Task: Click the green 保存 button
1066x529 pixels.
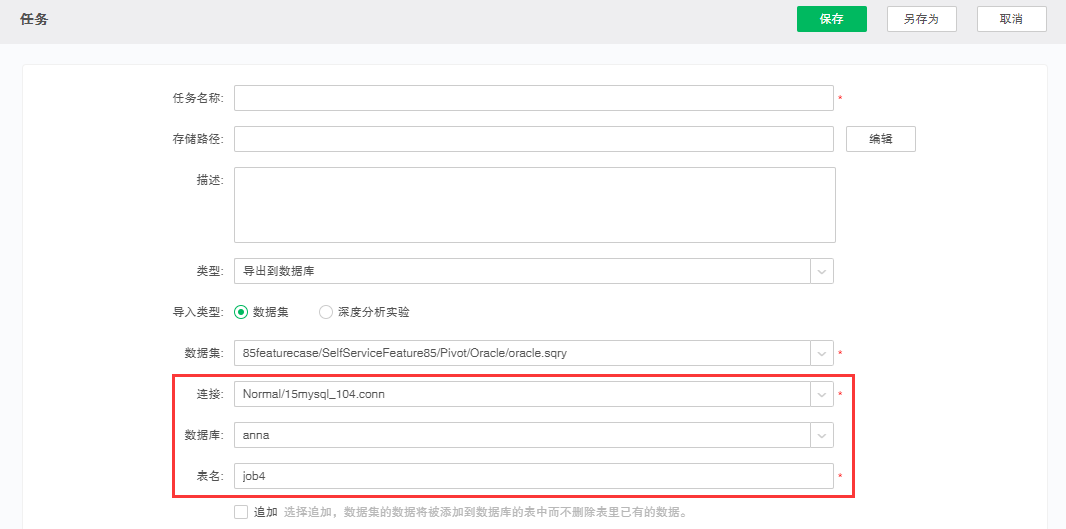Action: pos(831,19)
